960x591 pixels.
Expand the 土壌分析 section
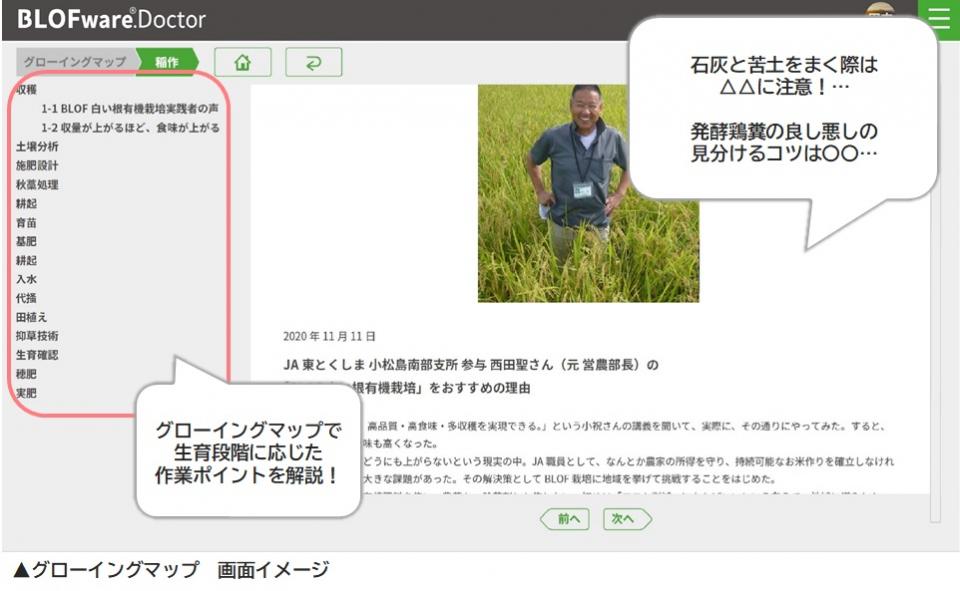point(38,147)
